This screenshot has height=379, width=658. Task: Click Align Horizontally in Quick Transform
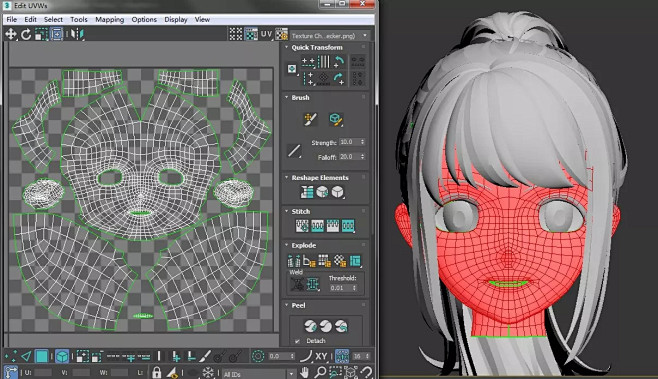pos(308,62)
